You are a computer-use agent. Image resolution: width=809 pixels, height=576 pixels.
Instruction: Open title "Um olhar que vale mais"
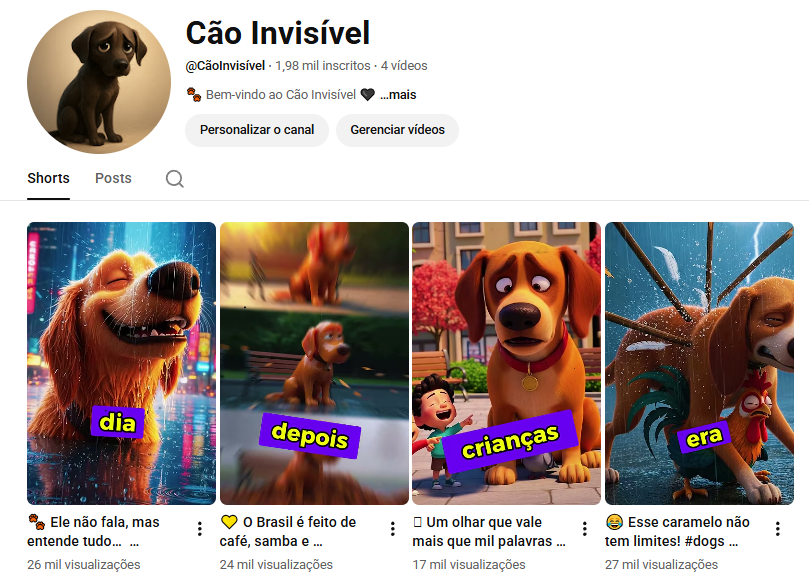[x=488, y=532]
